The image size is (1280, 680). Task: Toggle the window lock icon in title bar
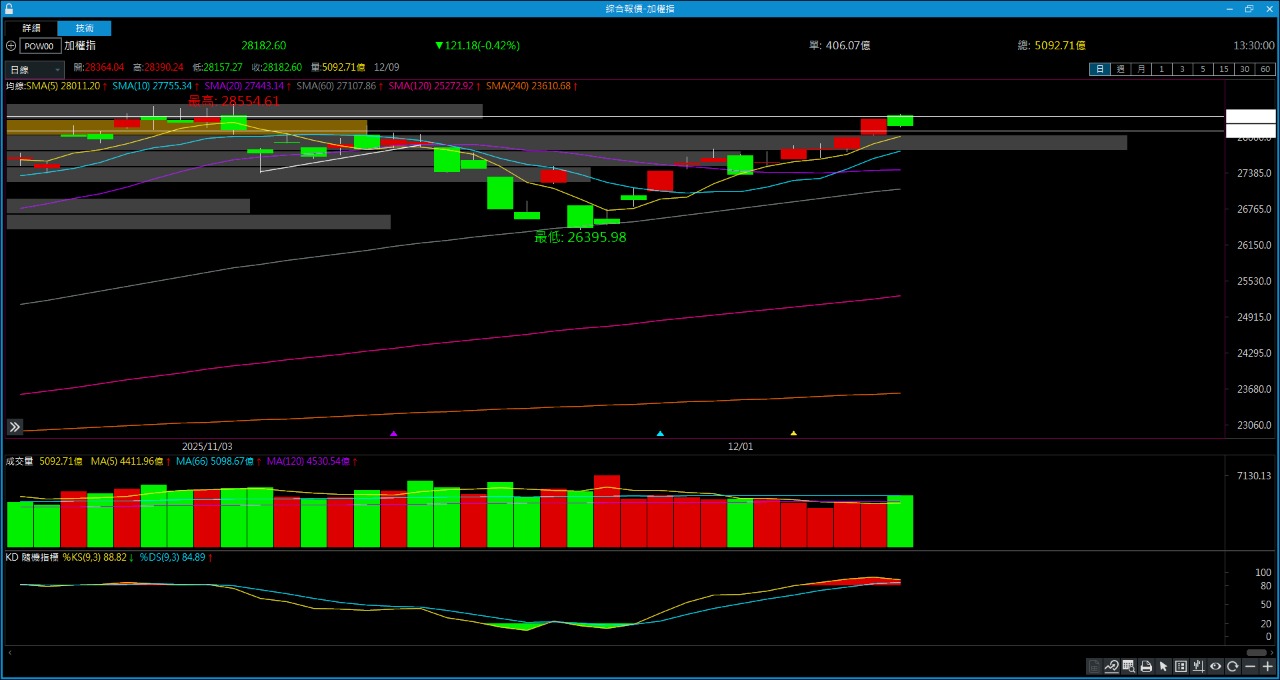tap(9, 8)
